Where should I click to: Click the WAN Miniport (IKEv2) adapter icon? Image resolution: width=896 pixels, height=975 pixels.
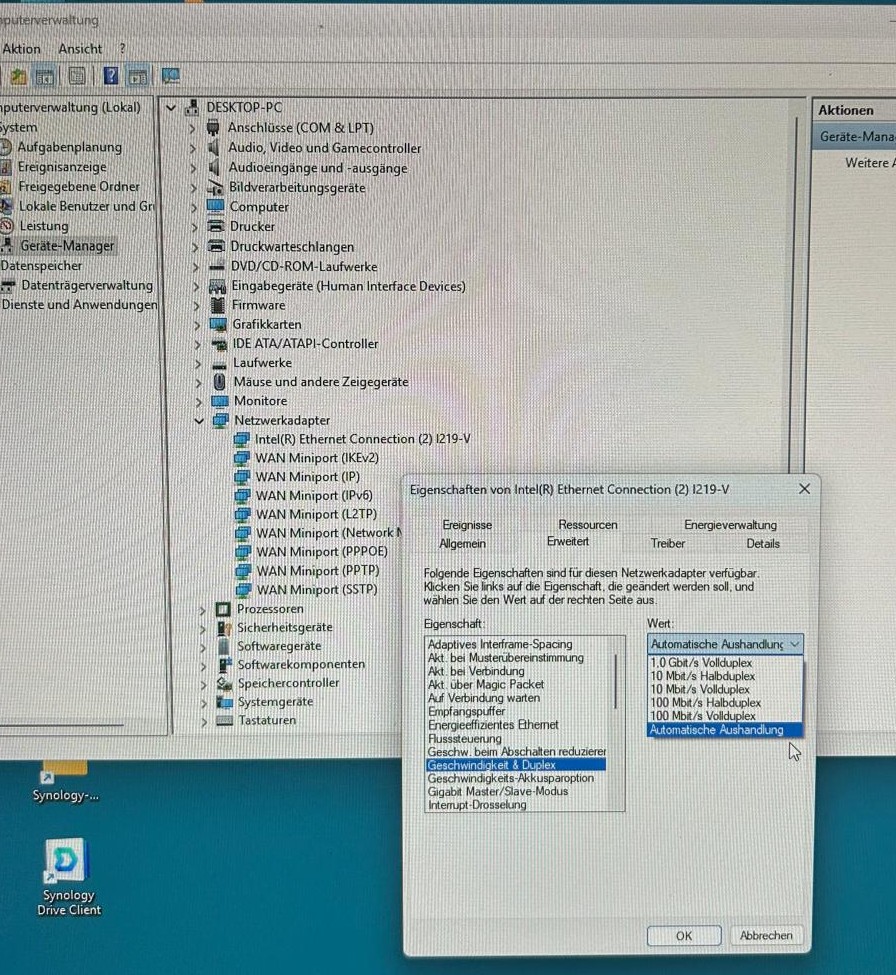(242, 458)
